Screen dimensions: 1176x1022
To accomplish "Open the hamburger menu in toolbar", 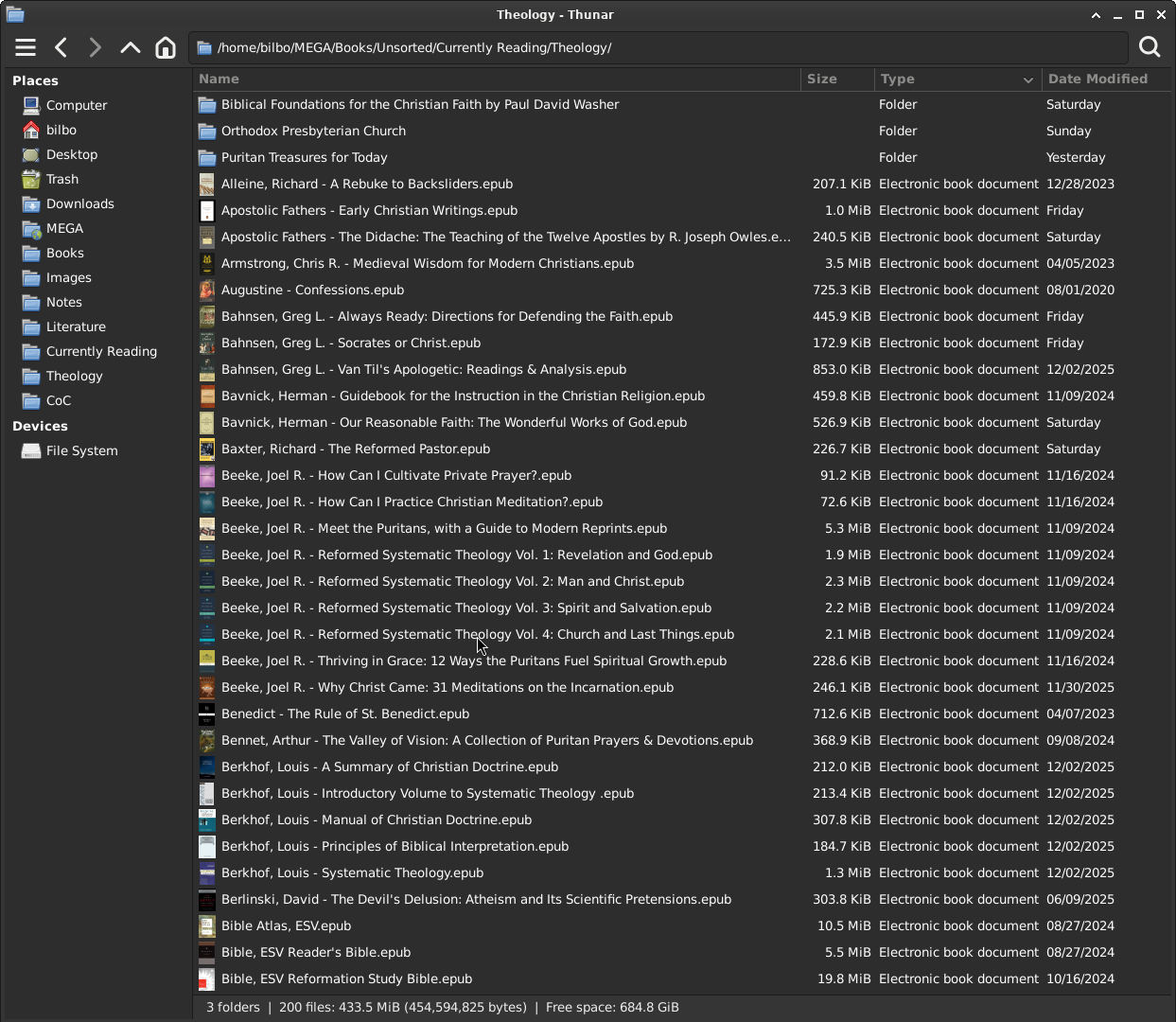I will [26, 47].
